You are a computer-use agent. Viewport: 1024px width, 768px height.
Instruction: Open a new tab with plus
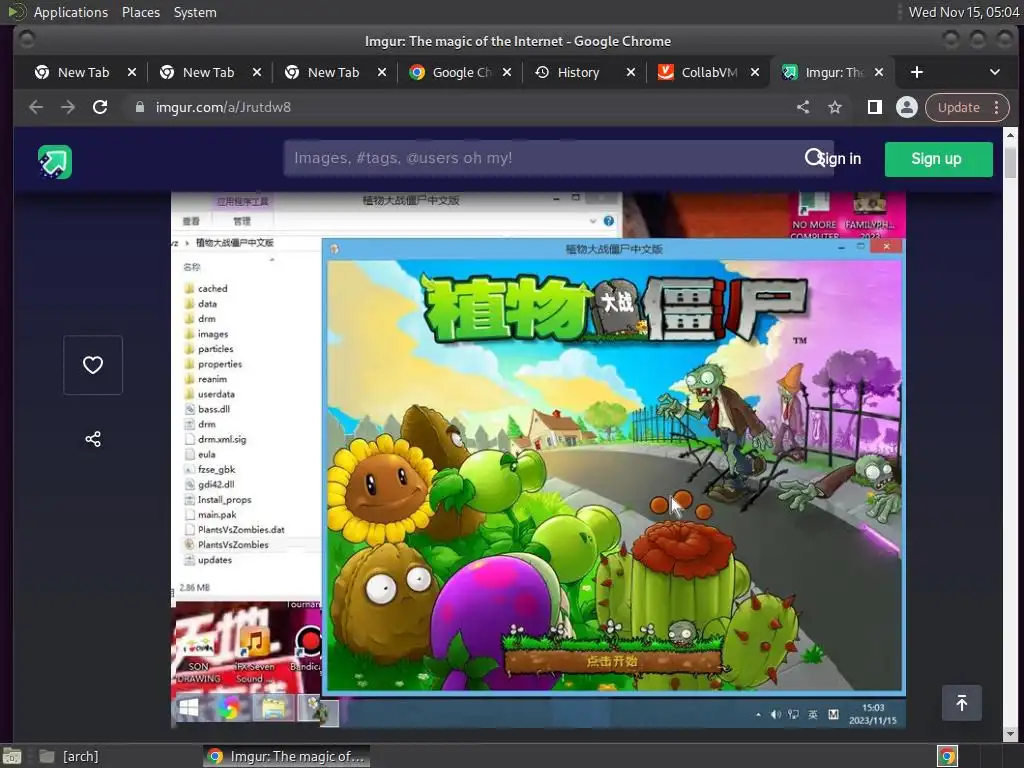(917, 72)
